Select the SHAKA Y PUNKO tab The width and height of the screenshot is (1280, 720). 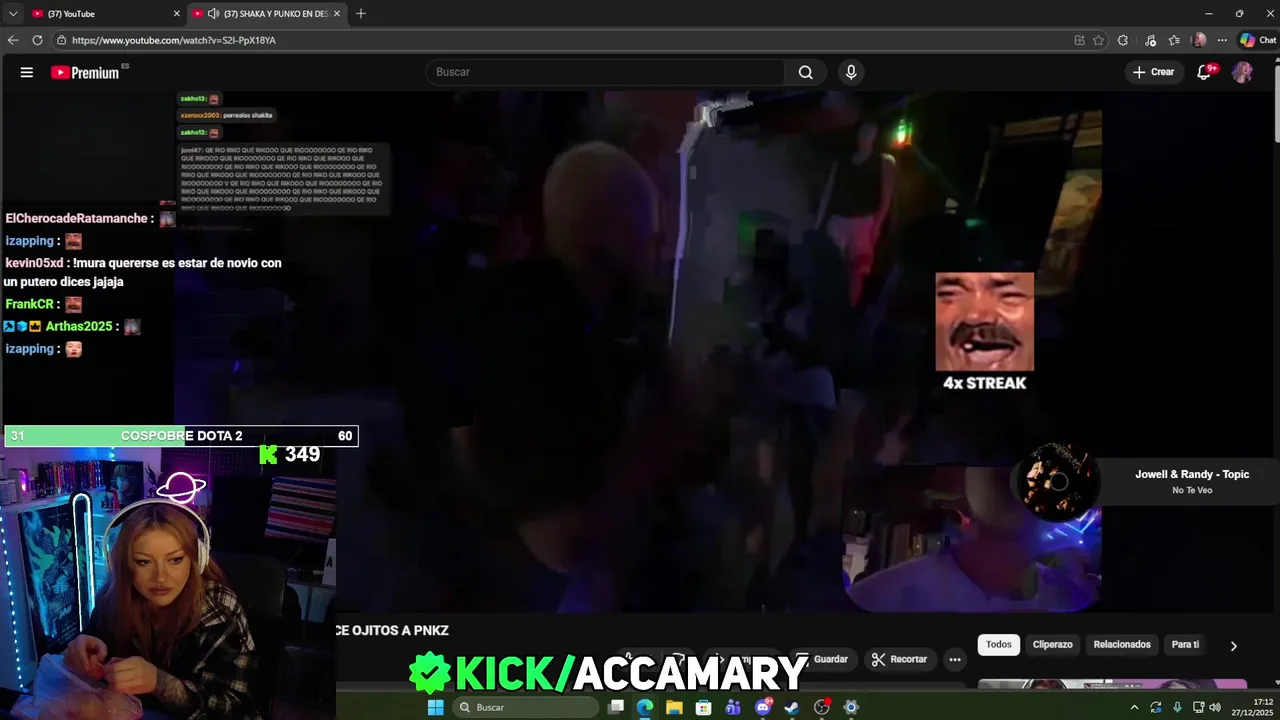pyautogui.click(x=267, y=13)
